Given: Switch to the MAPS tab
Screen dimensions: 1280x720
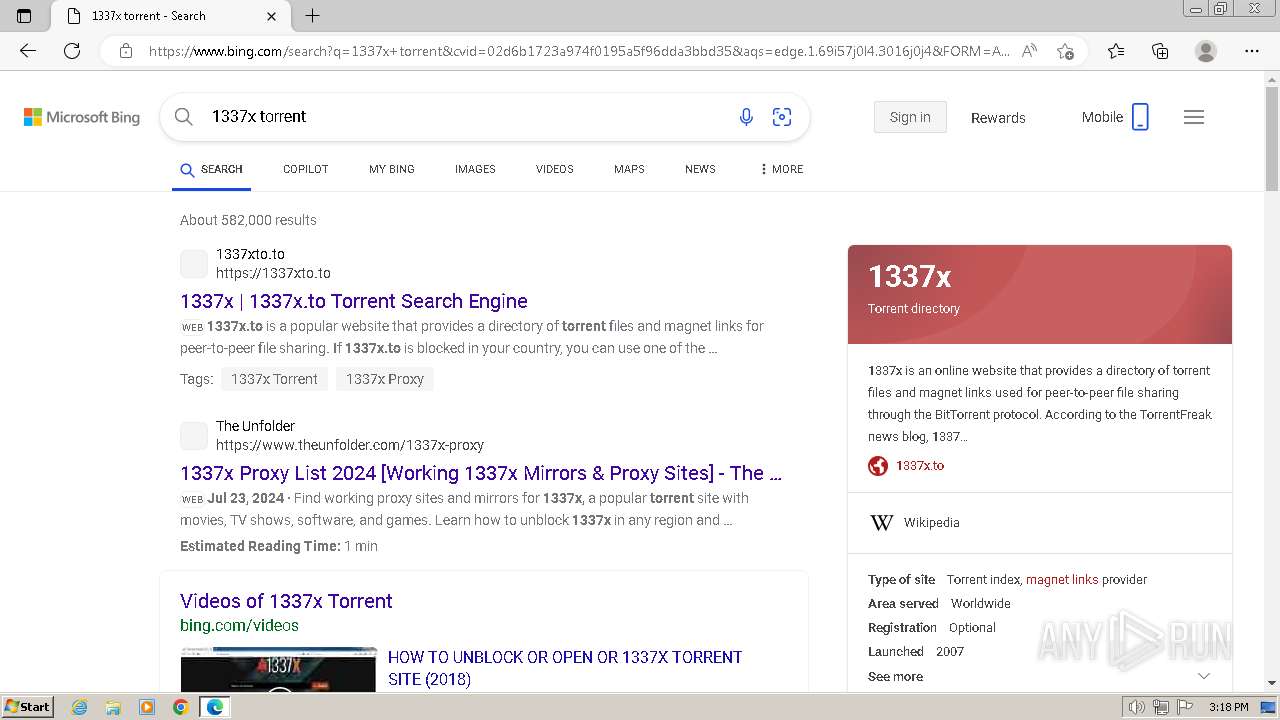Looking at the screenshot, I should [629, 169].
